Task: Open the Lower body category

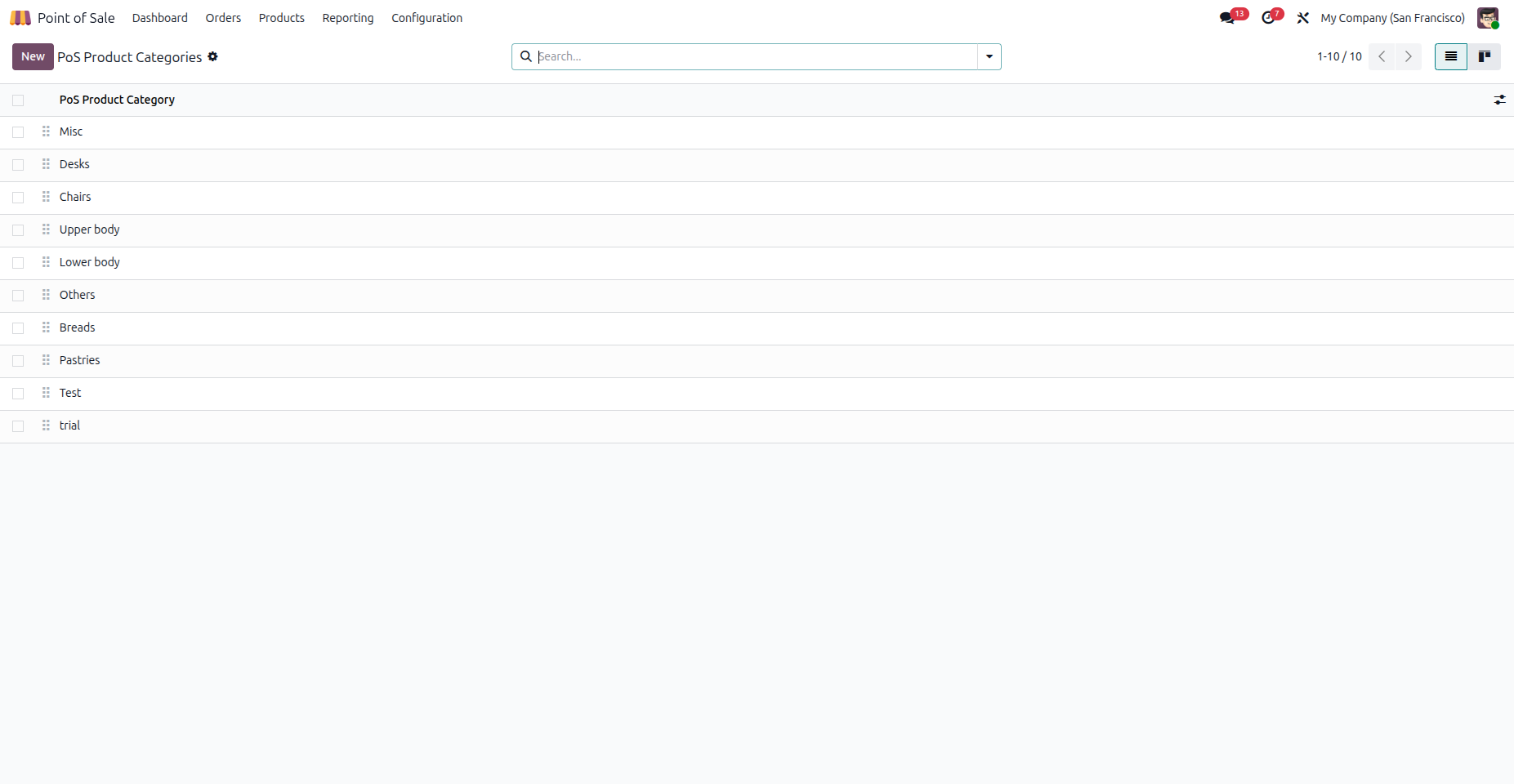Action: (90, 262)
